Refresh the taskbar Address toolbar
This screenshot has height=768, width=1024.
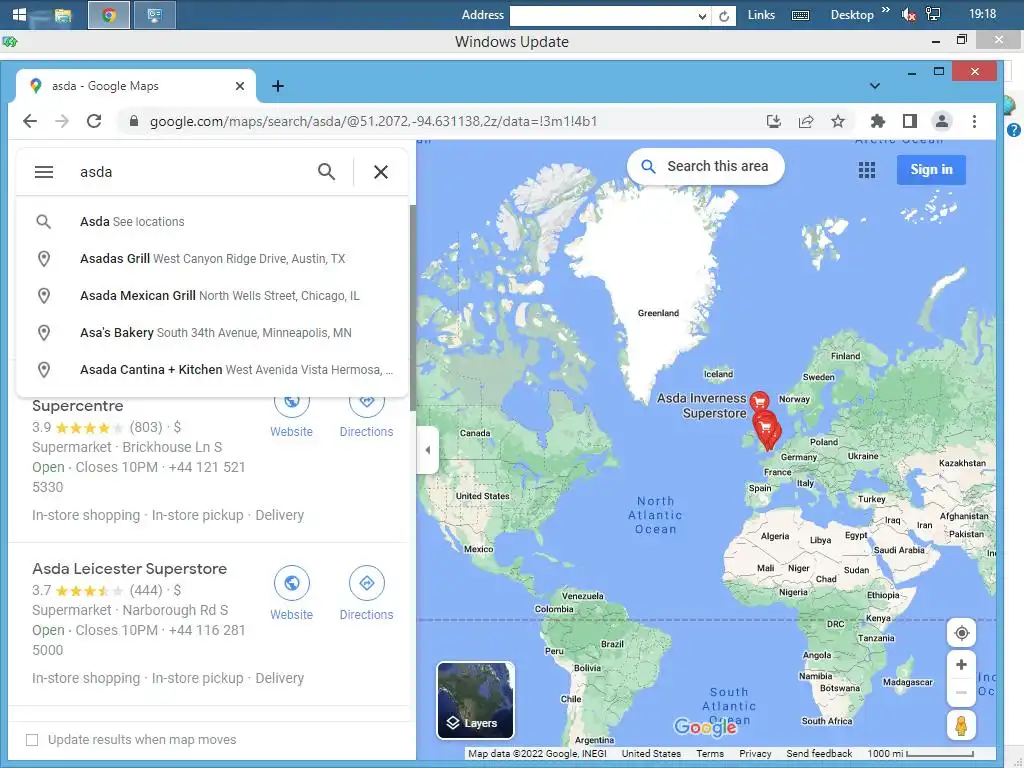coord(724,16)
